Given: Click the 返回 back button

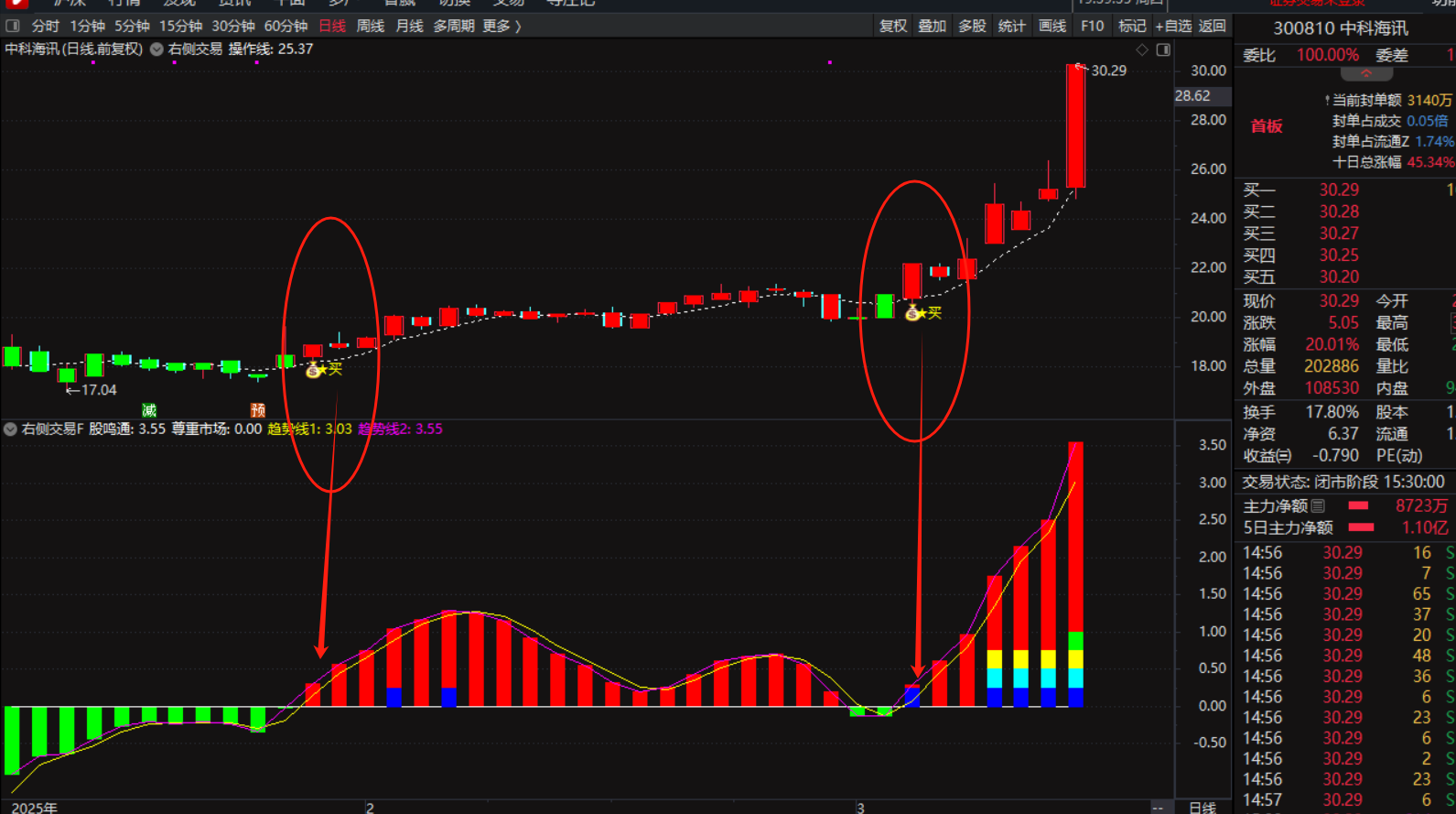Looking at the screenshot, I should 1213,26.
